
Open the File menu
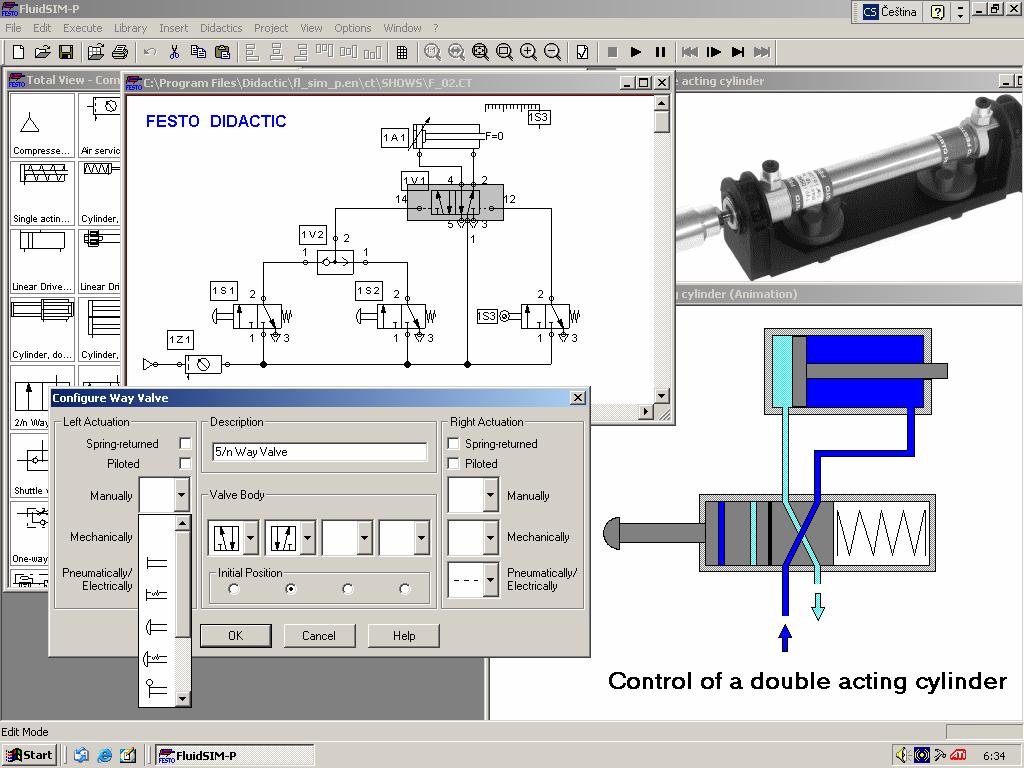tap(13, 28)
